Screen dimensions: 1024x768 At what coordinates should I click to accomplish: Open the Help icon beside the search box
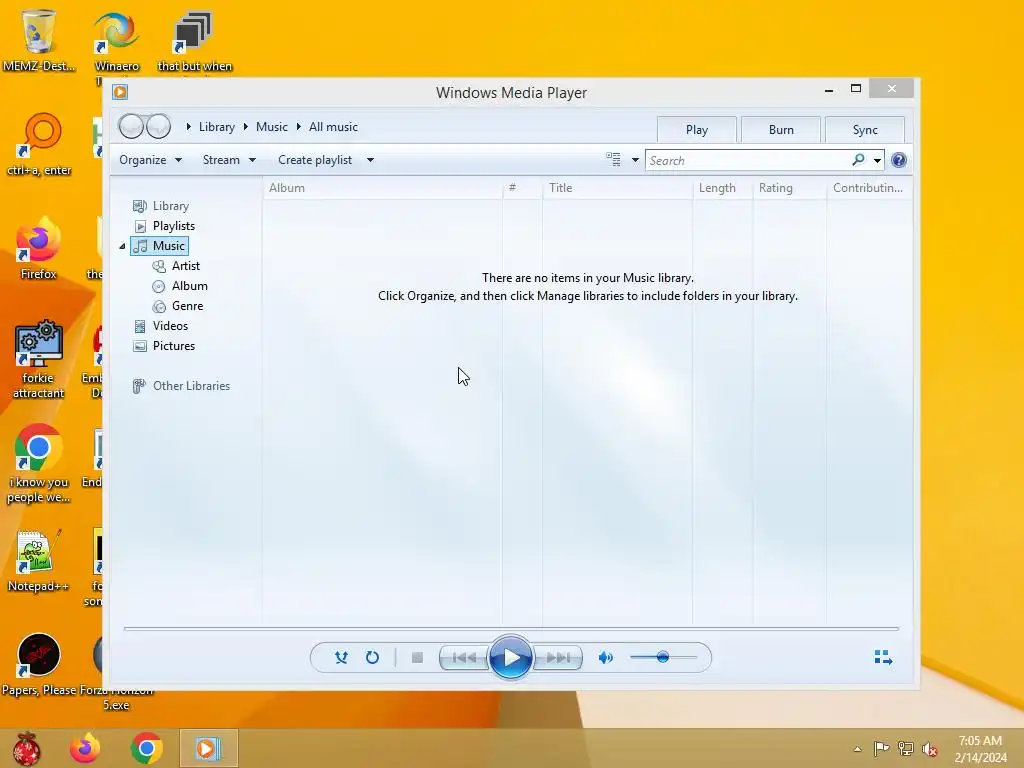coord(899,160)
